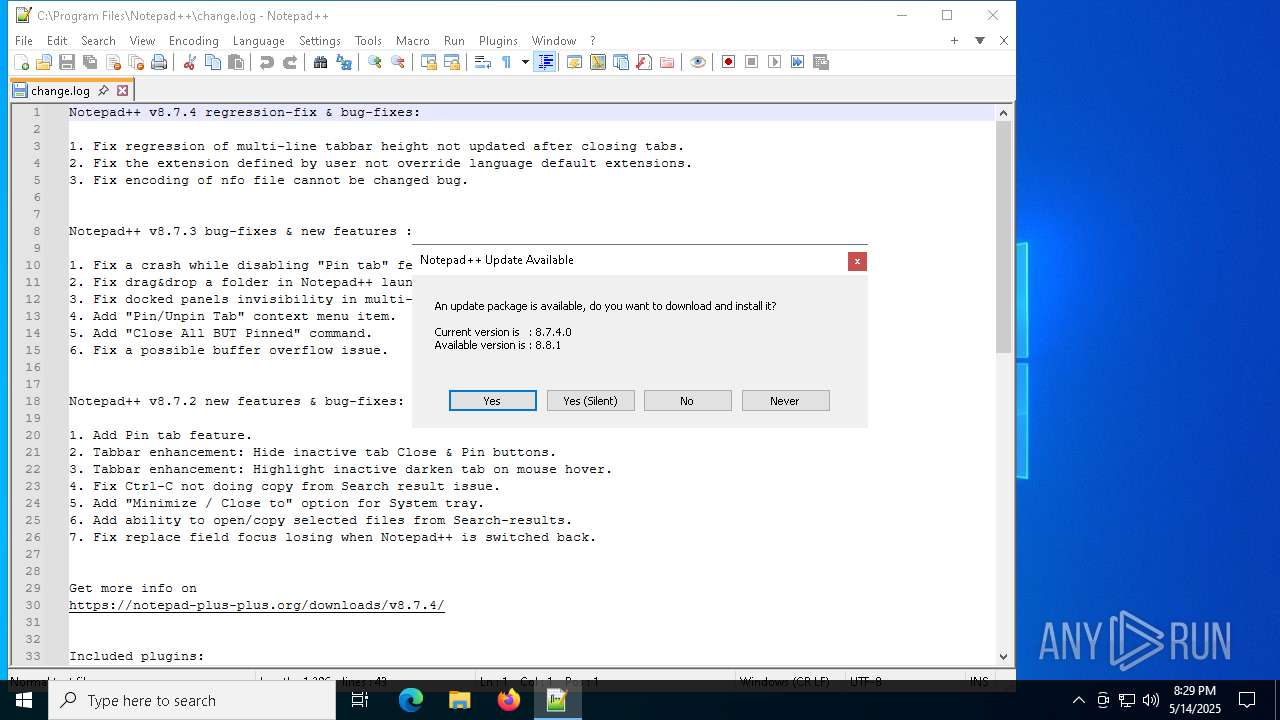
Task: Click the Cut scissors icon
Action: (189, 62)
